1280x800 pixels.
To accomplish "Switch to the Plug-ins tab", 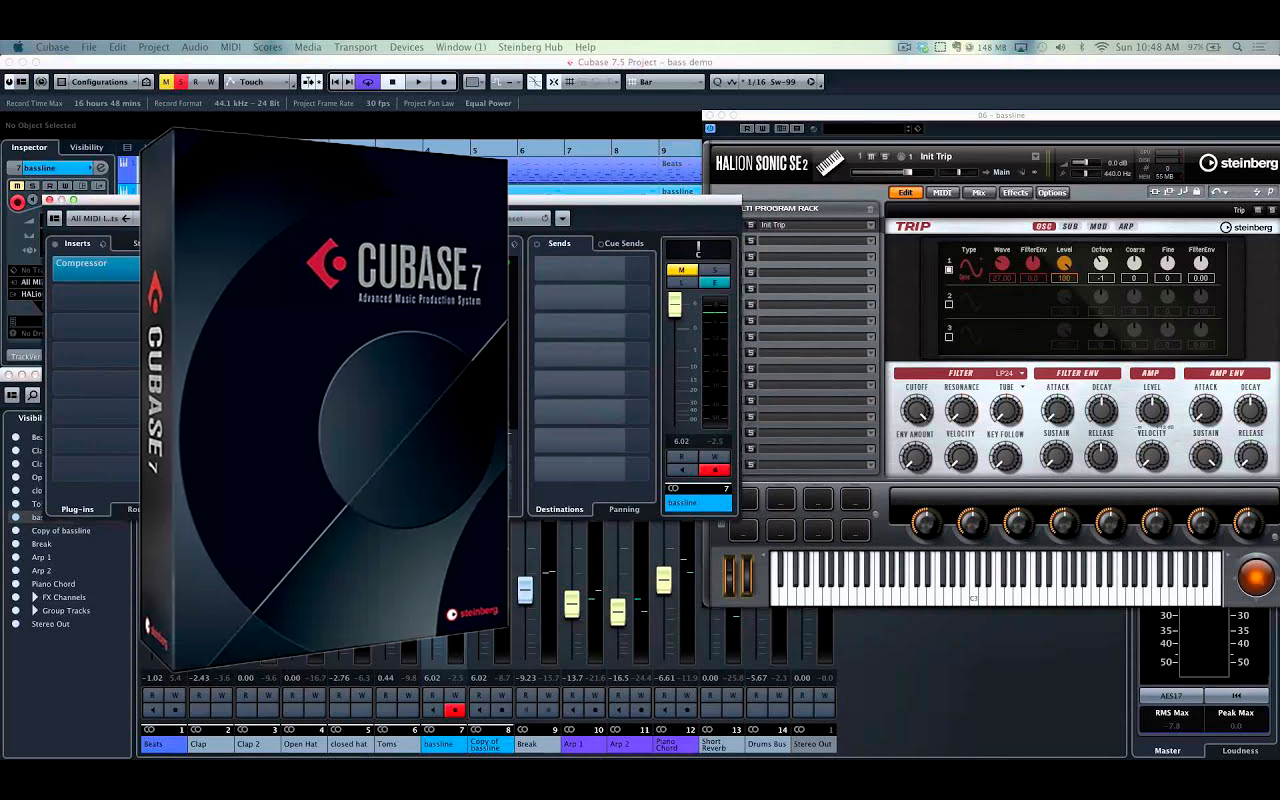I will click(77, 509).
